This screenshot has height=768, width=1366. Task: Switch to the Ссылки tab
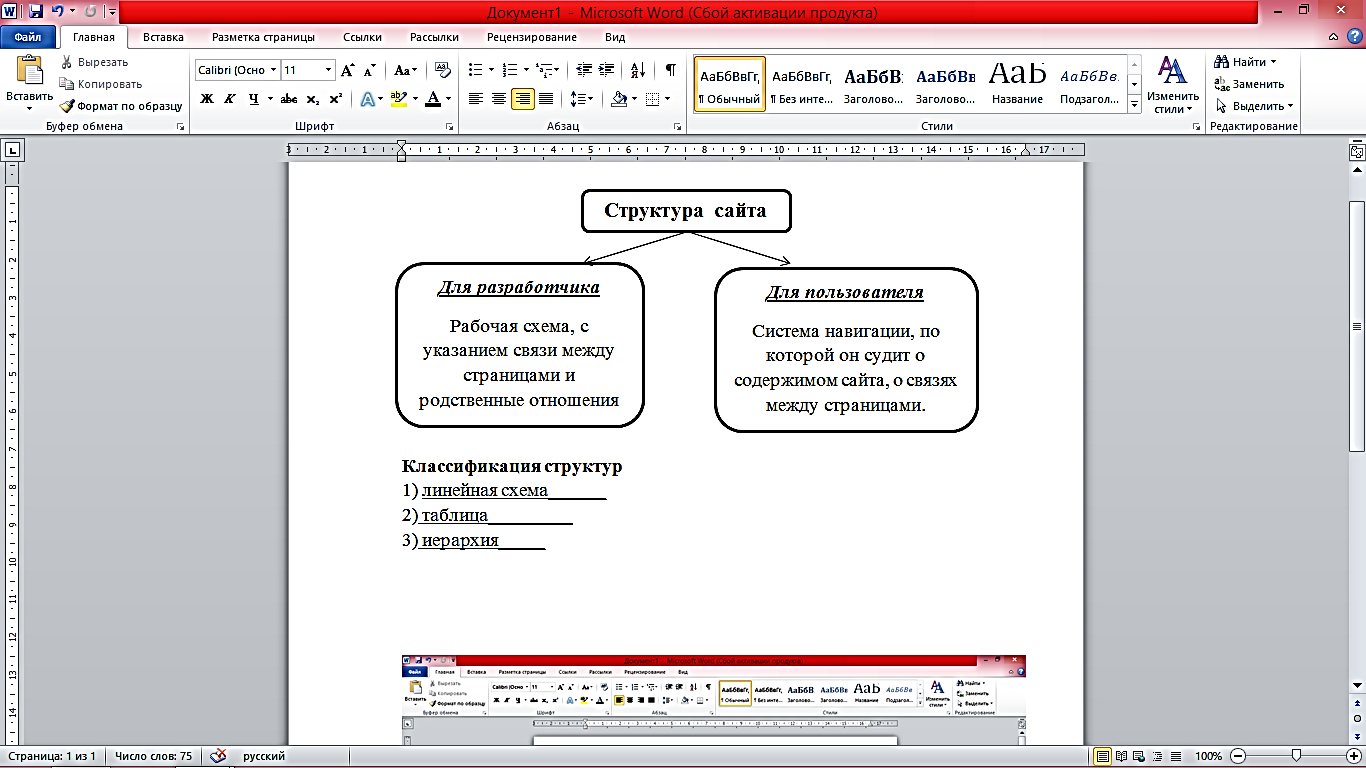pyautogui.click(x=363, y=37)
